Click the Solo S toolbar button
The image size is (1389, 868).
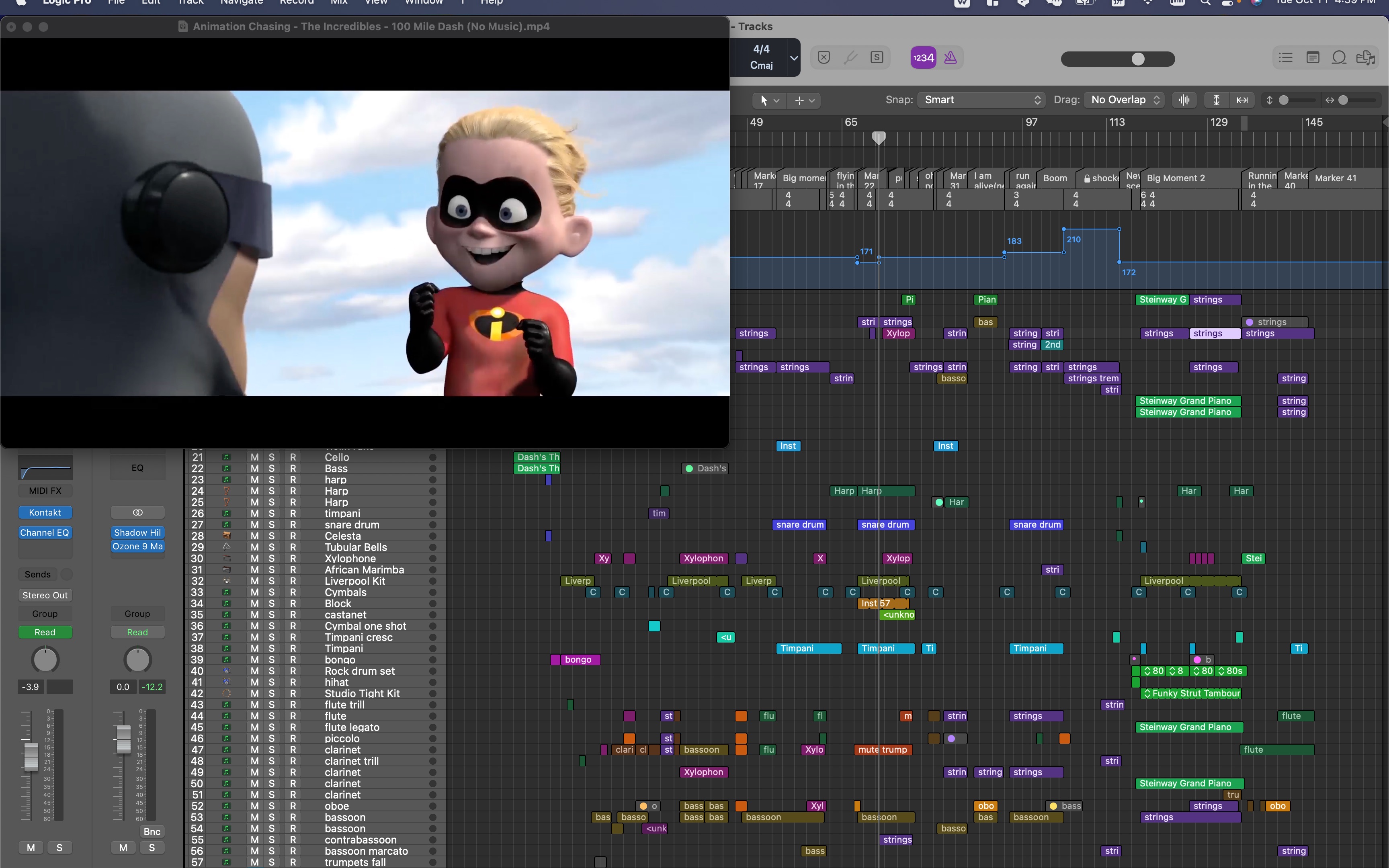tap(877, 57)
